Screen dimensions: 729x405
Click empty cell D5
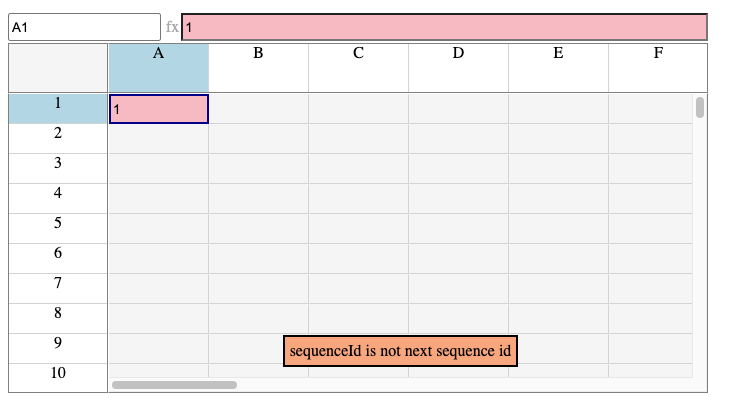point(458,228)
